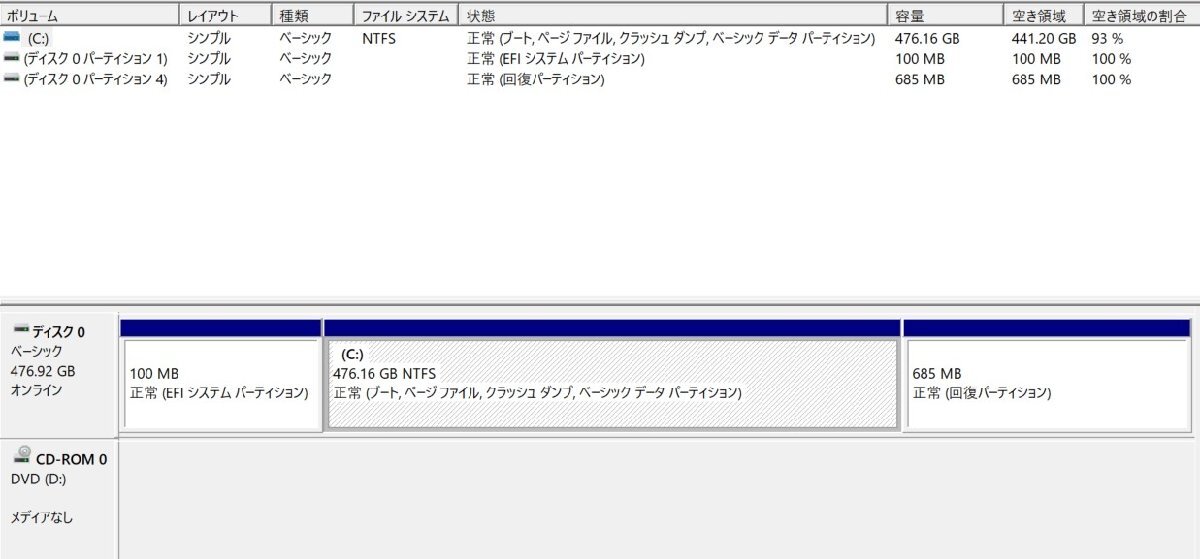
Task: Sort by the 容量 column header
Action: coord(945,15)
